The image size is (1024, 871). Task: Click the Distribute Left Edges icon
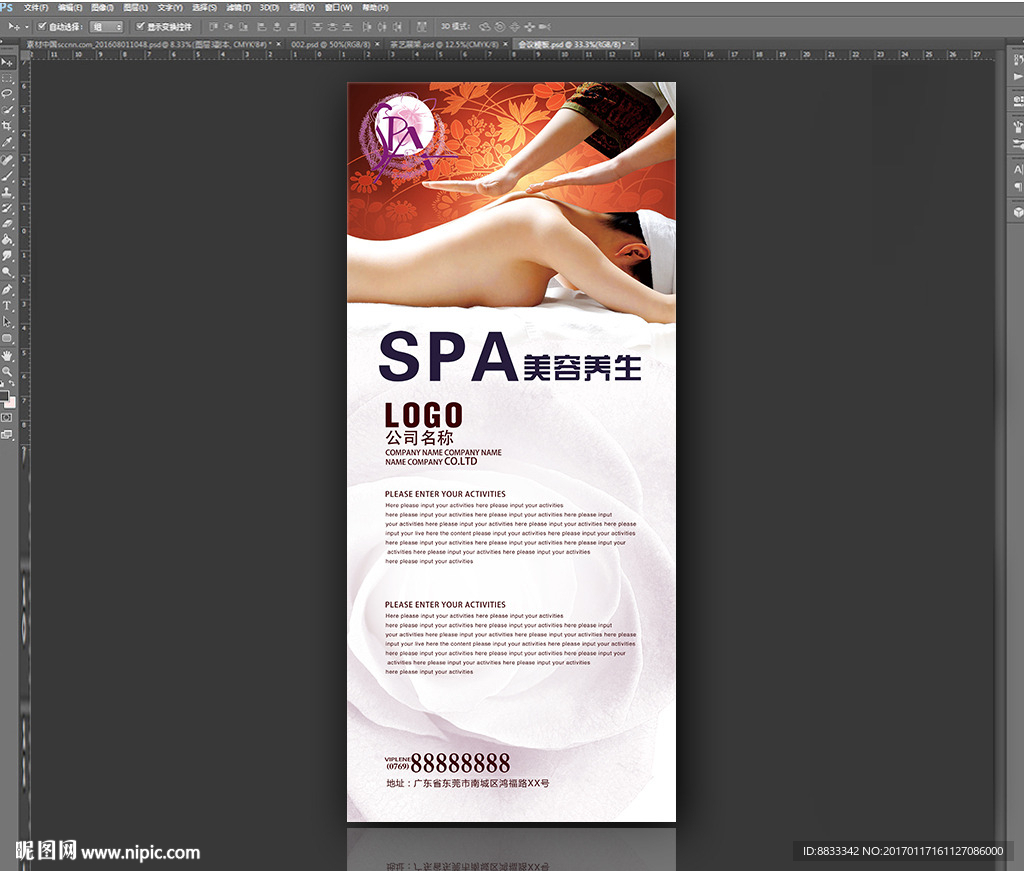pyautogui.click(x=366, y=27)
